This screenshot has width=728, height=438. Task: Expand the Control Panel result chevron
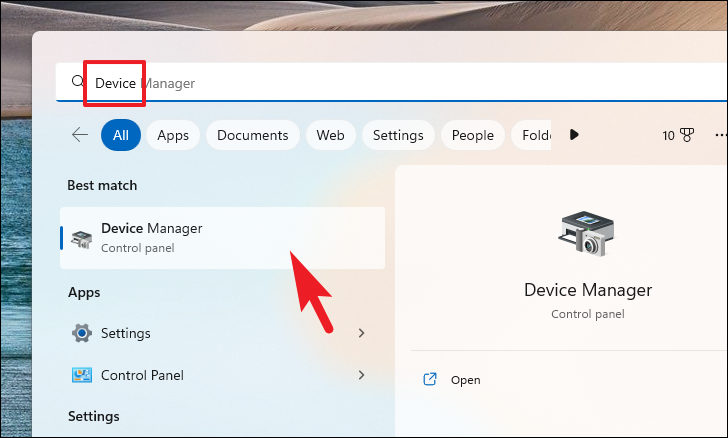362,375
